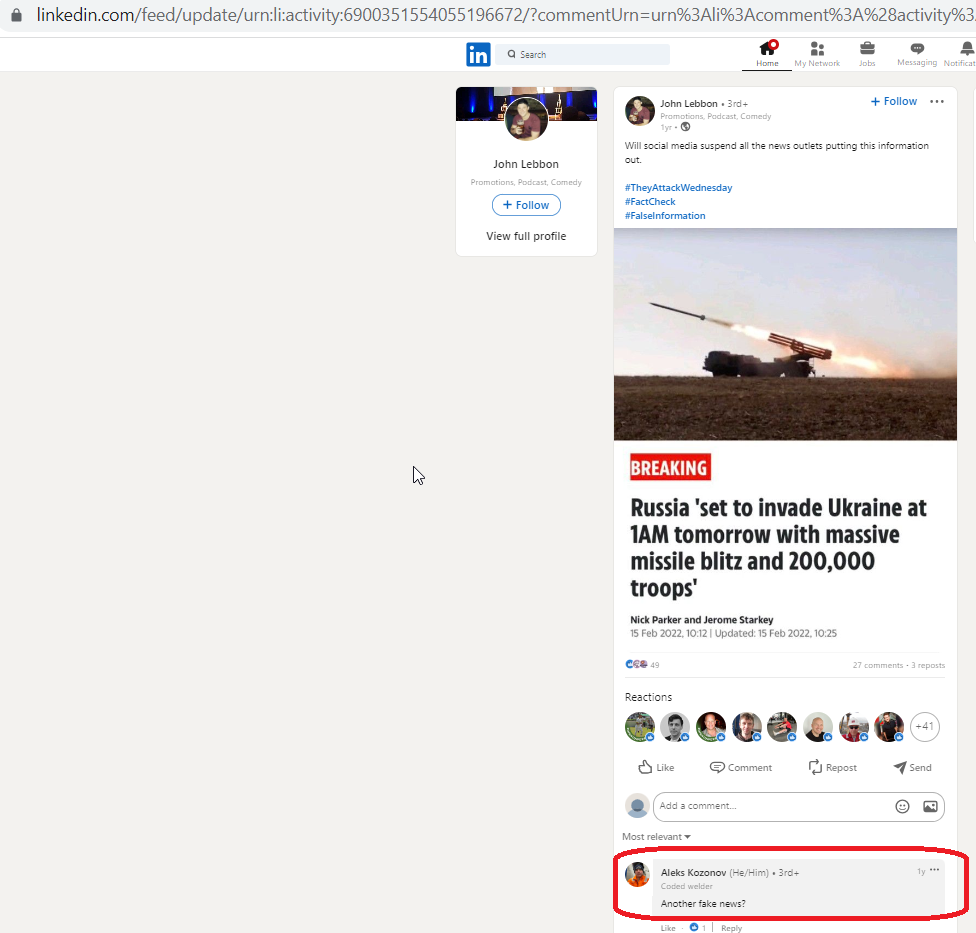Click the Comment action button
Viewport: 976px width, 933px height.
[741, 767]
